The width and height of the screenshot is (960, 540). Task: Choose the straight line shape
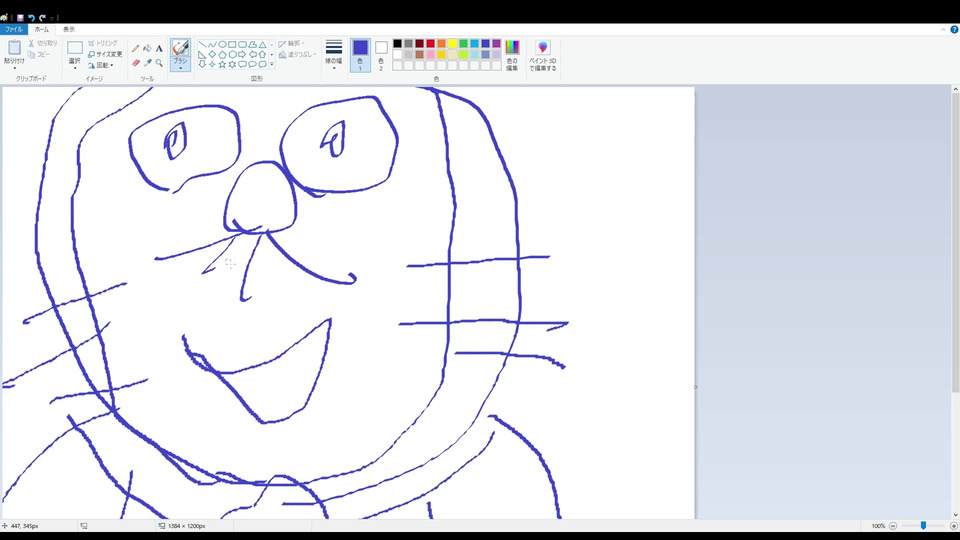[203, 45]
